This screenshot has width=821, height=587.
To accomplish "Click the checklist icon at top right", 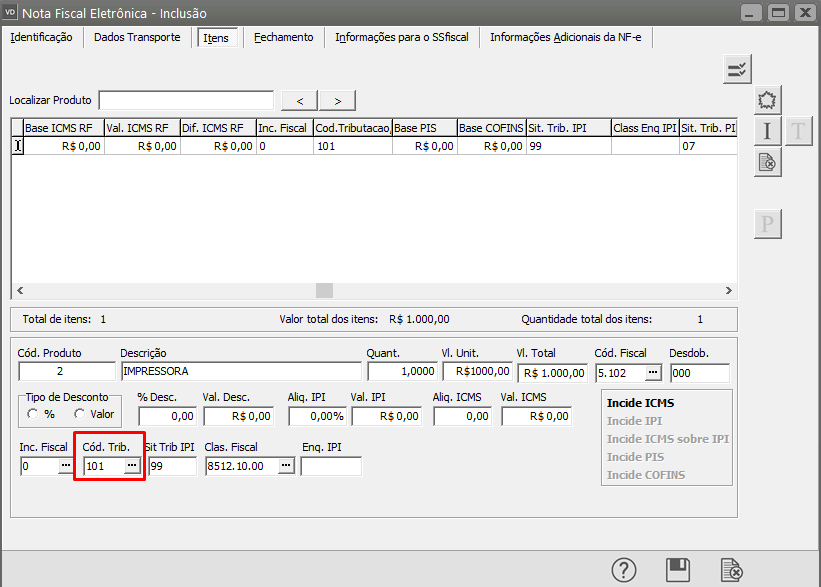I will coord(737,69).
